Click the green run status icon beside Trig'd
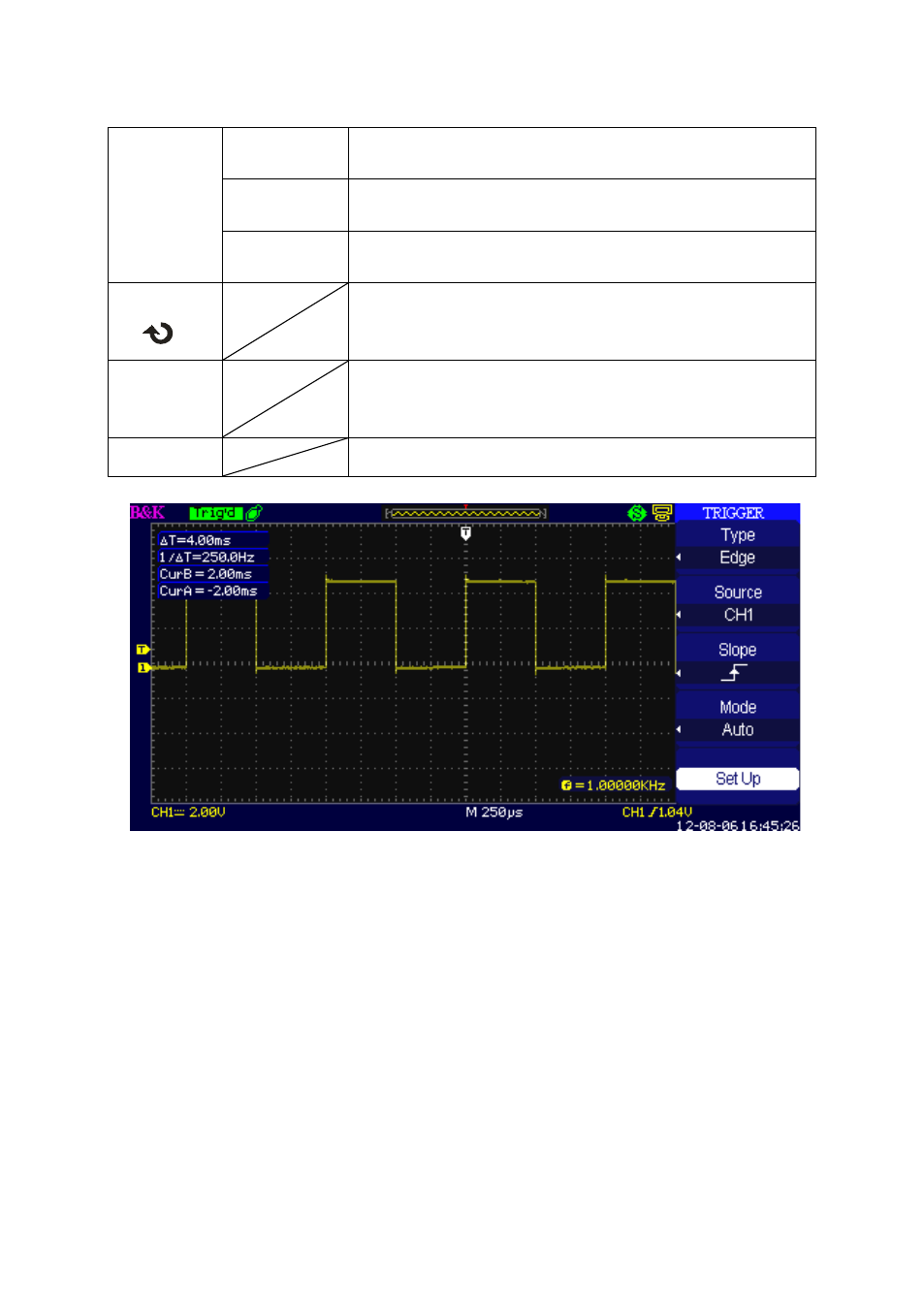 (254, 513)
